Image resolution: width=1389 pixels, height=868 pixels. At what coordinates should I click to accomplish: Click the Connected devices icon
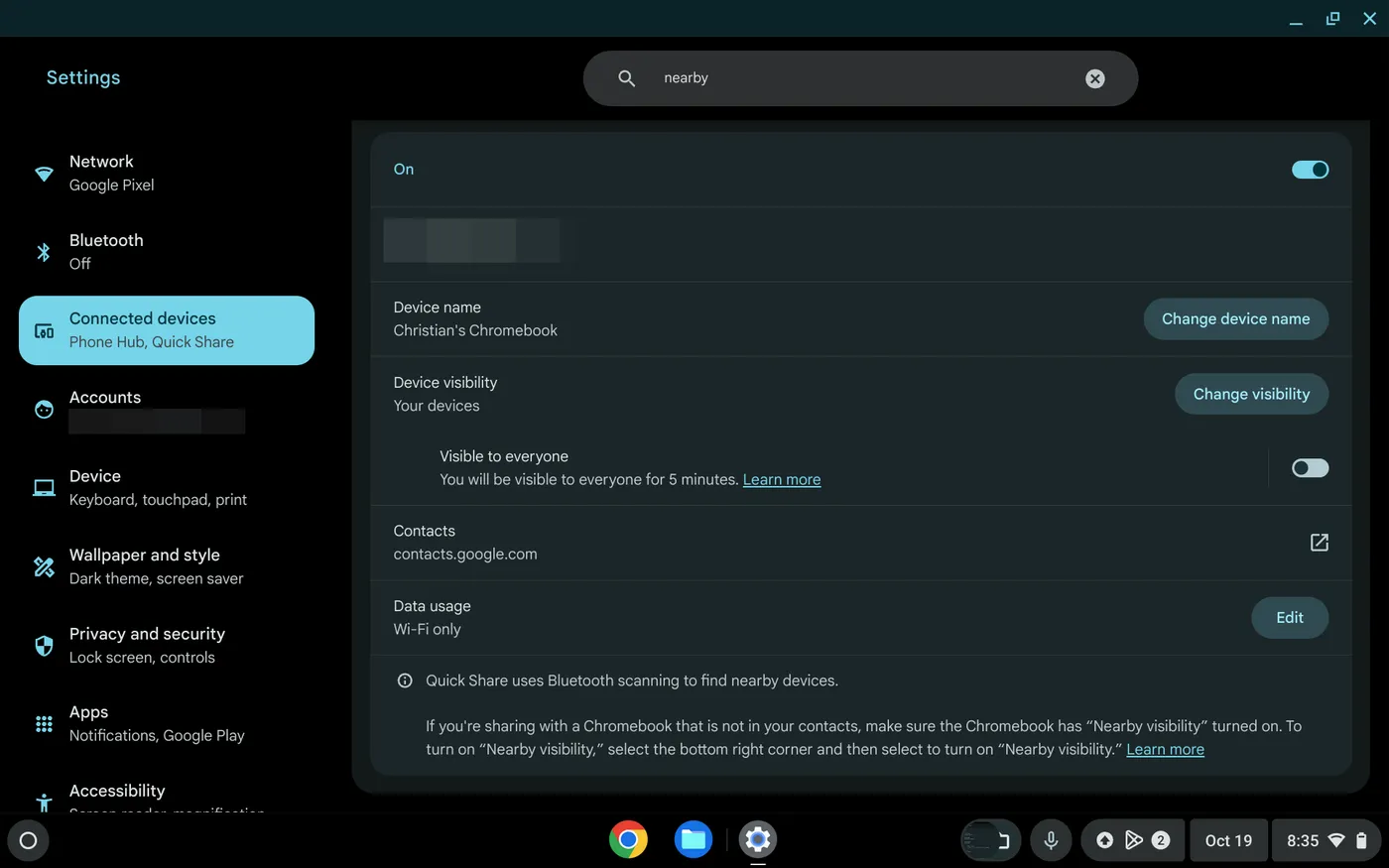[44, 330]
